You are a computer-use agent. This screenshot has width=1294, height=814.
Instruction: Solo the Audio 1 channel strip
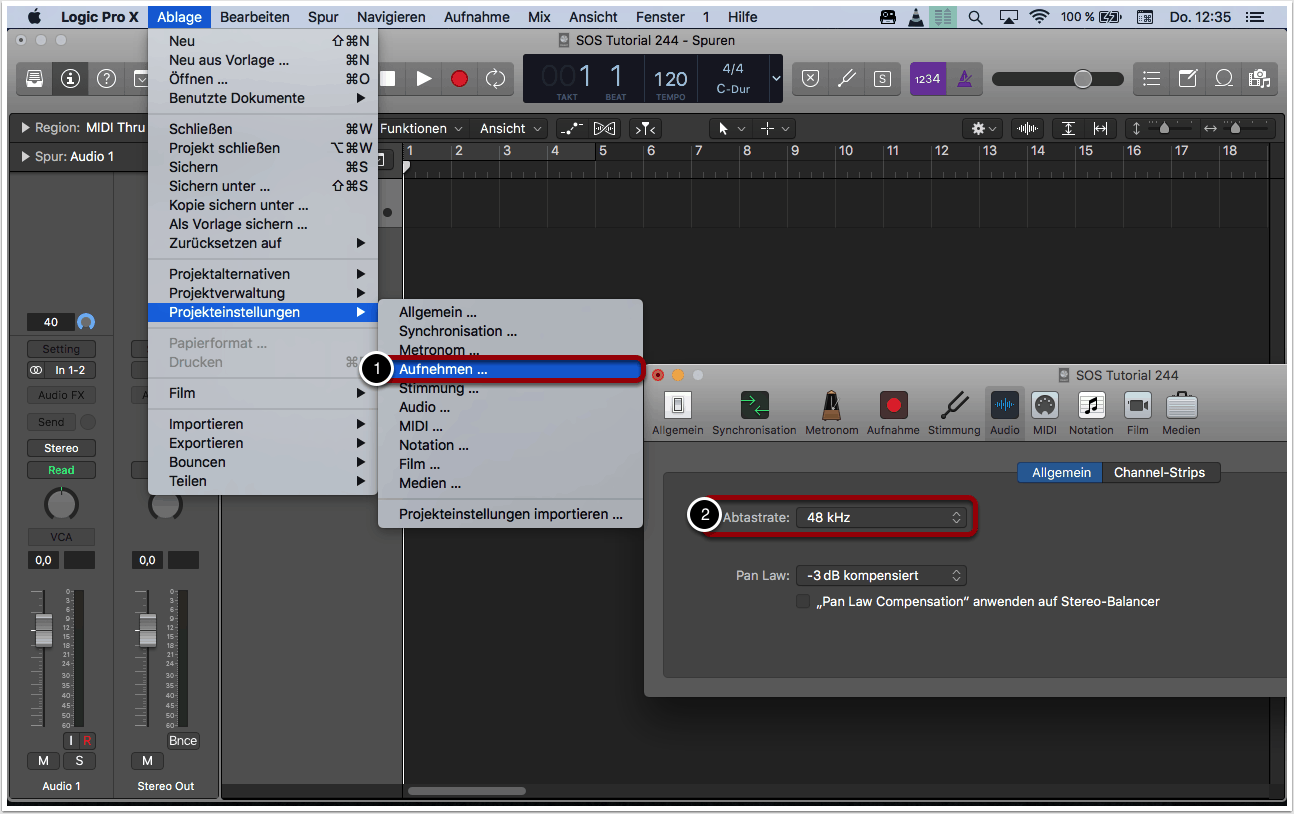click(79, 761)
